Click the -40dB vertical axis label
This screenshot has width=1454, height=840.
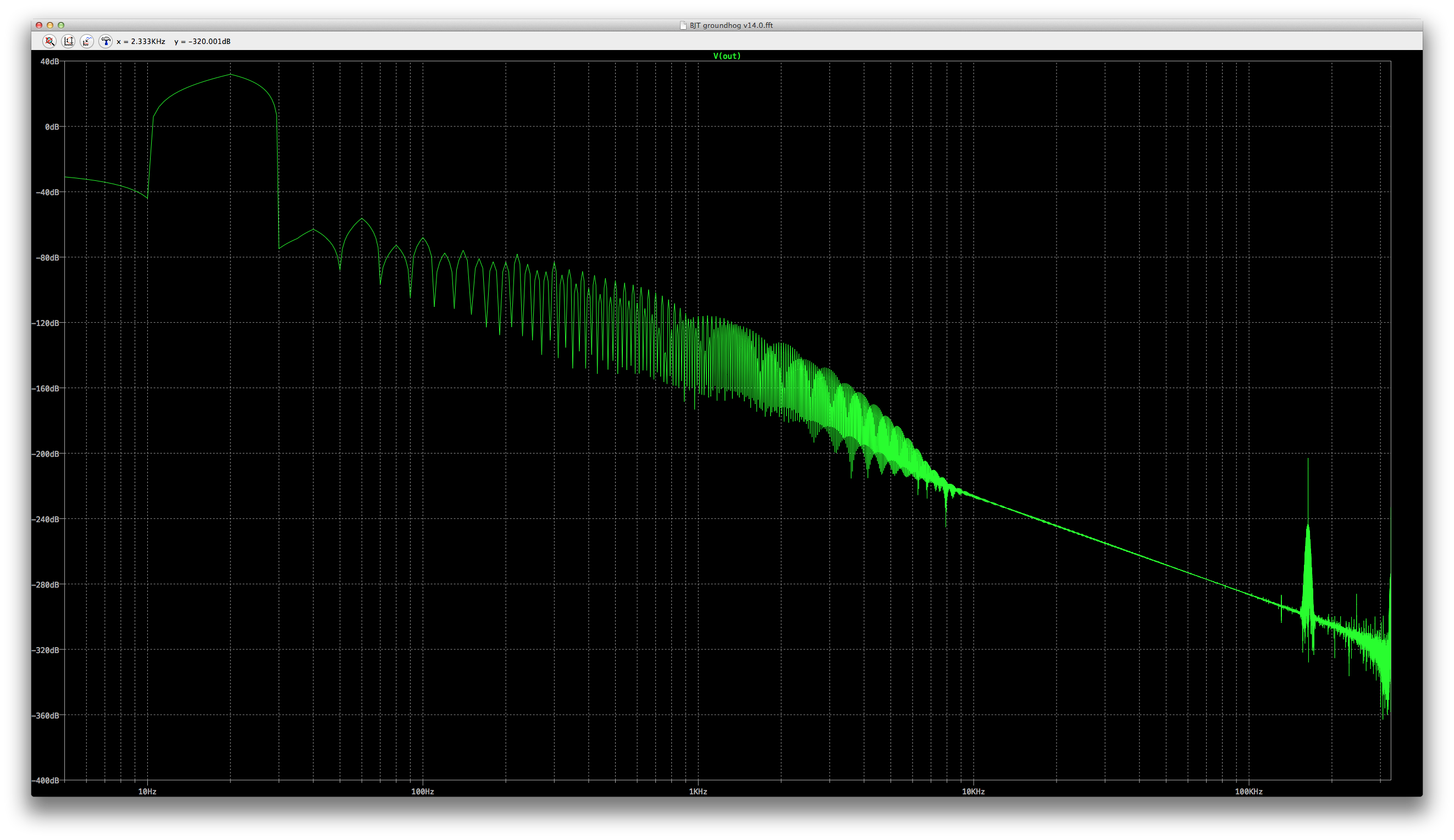coord(47,192)
